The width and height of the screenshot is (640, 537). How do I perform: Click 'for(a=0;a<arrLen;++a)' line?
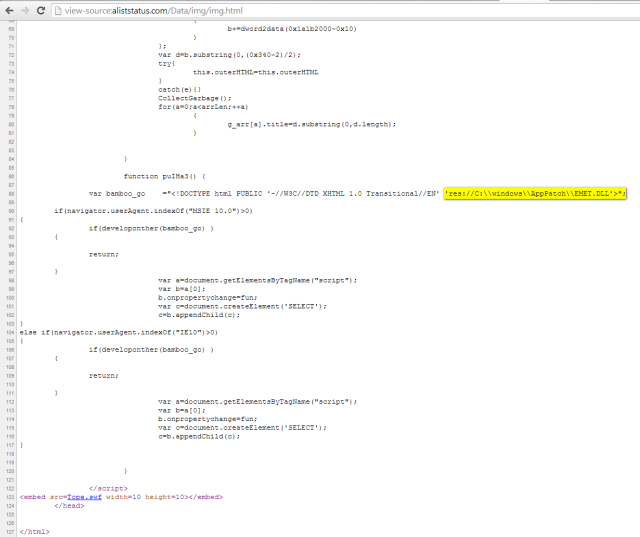tap(203, 107)
